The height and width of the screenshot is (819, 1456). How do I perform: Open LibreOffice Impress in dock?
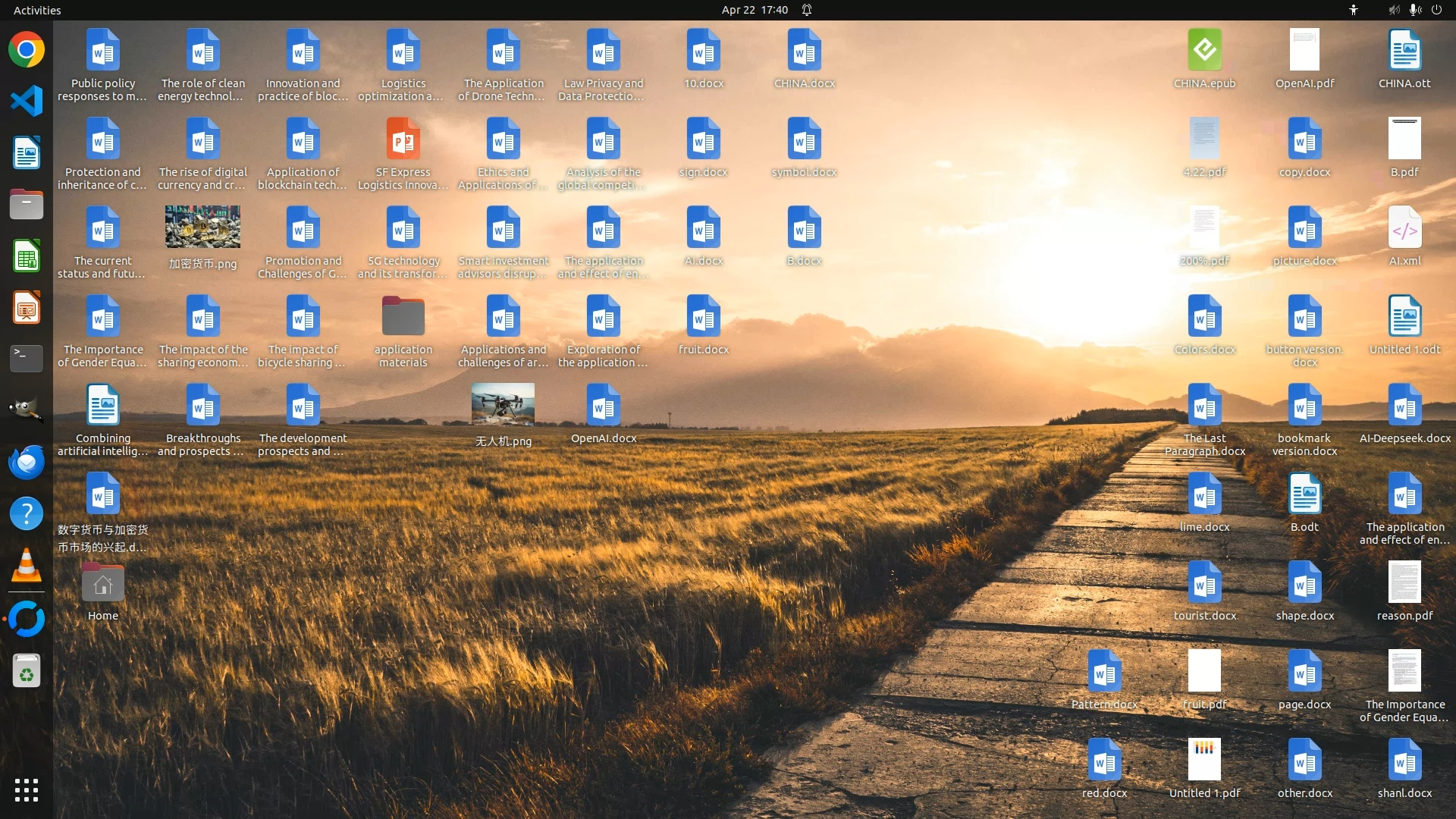pyautogui.click(x=27, y=308)
